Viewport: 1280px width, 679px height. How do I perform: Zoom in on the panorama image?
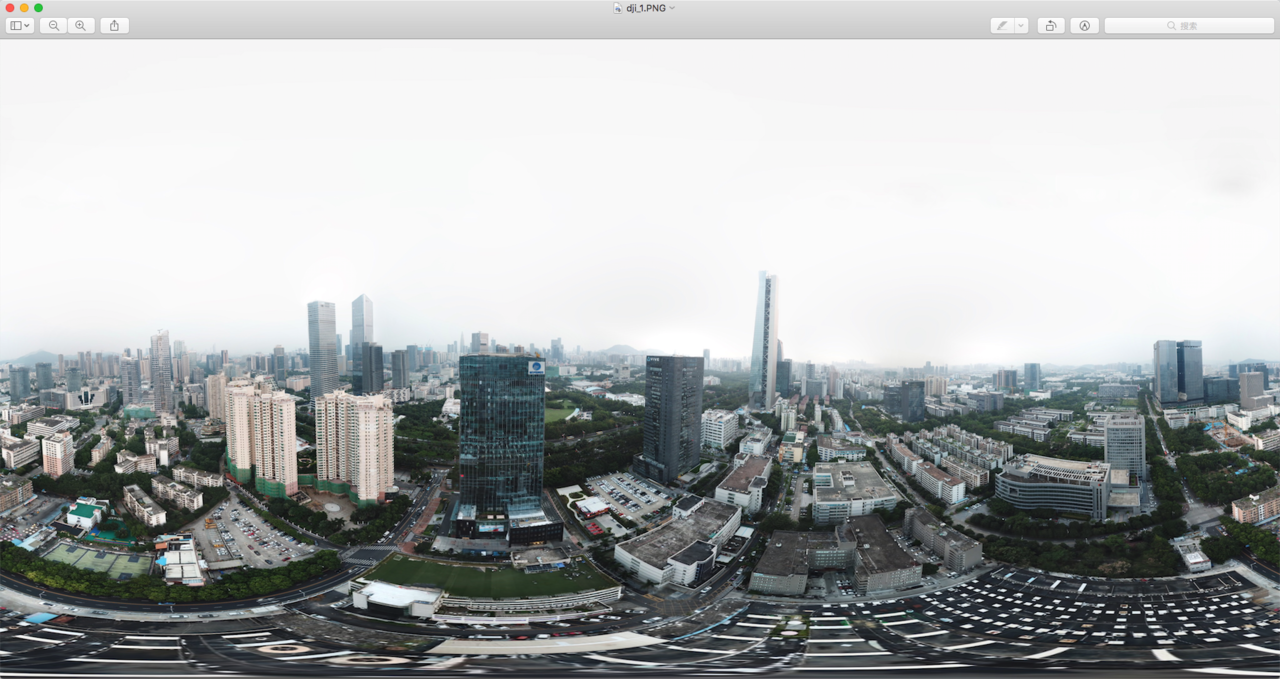81,25
